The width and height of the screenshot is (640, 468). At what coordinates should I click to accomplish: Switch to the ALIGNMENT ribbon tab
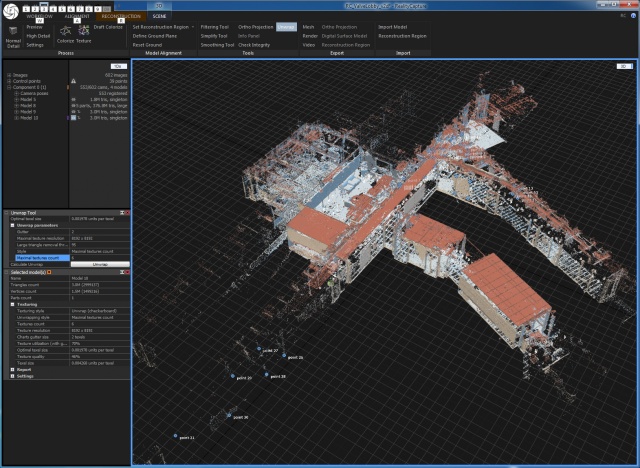pyautogui.click(x=77, y=16)
